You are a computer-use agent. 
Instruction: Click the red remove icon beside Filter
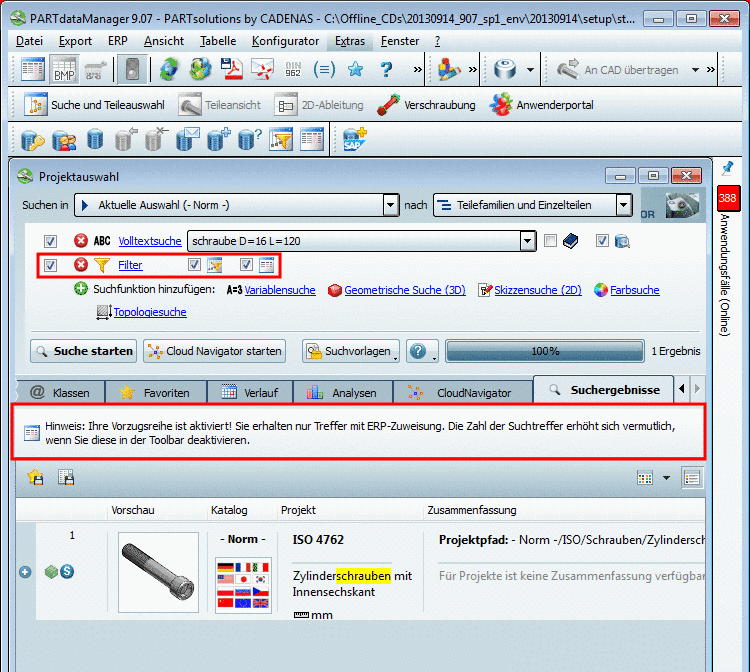point(81,264)
